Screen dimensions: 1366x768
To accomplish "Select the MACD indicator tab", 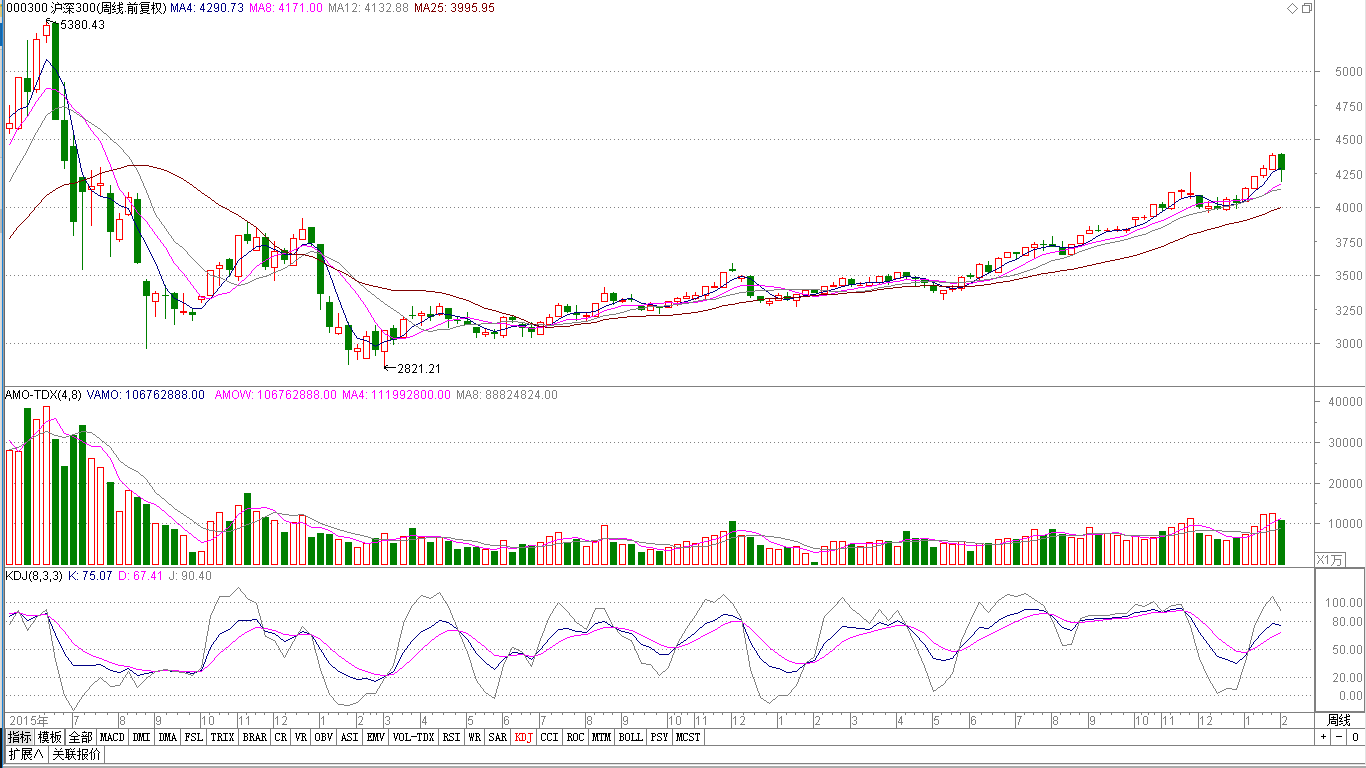I will [x=112, y=737].
